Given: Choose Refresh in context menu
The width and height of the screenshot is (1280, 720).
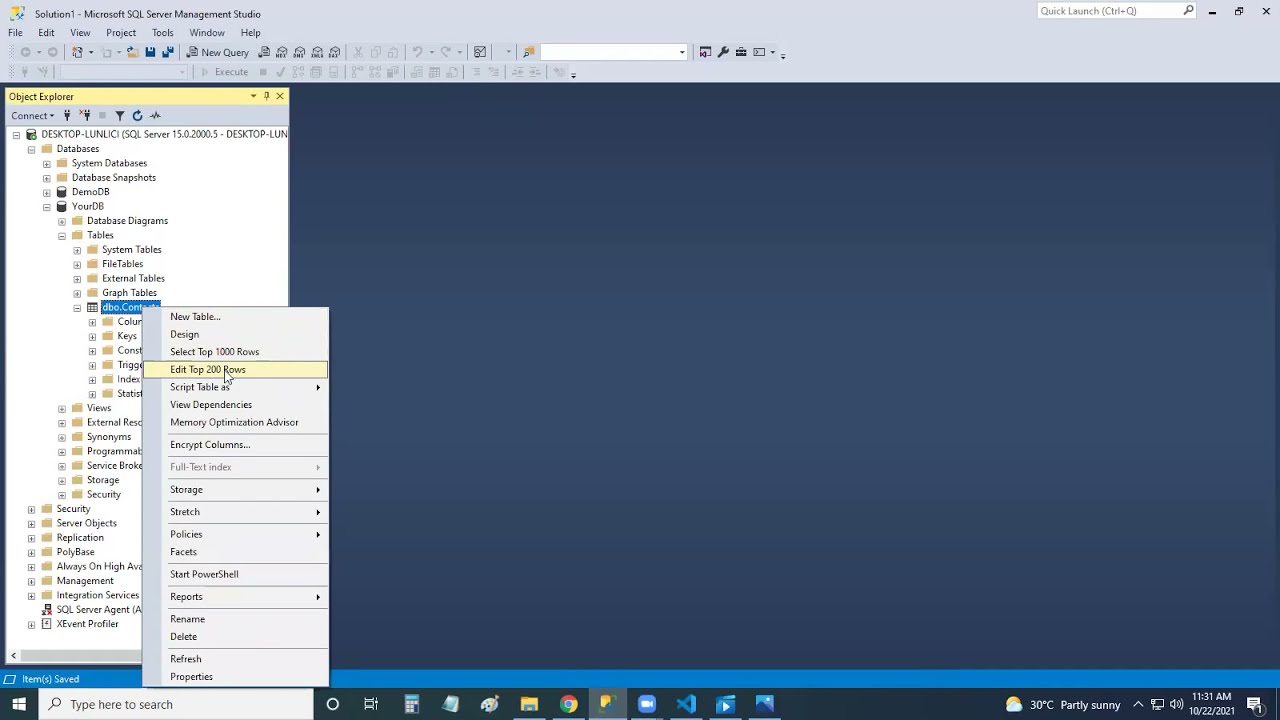Looking at the screenshot, I should click(x=235, y=659).
